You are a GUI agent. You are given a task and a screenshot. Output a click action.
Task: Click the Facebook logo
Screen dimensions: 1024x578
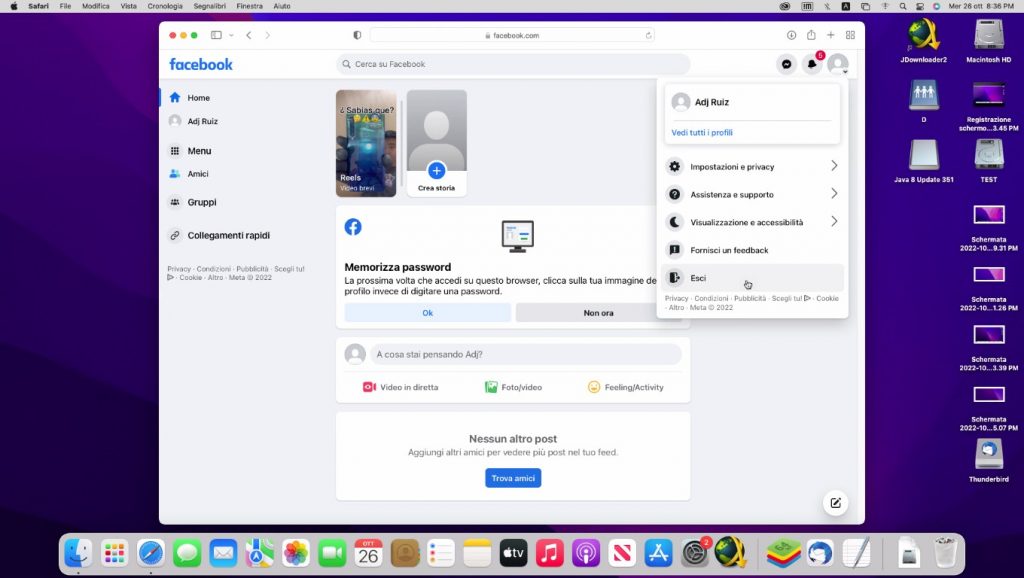point(201,64)
